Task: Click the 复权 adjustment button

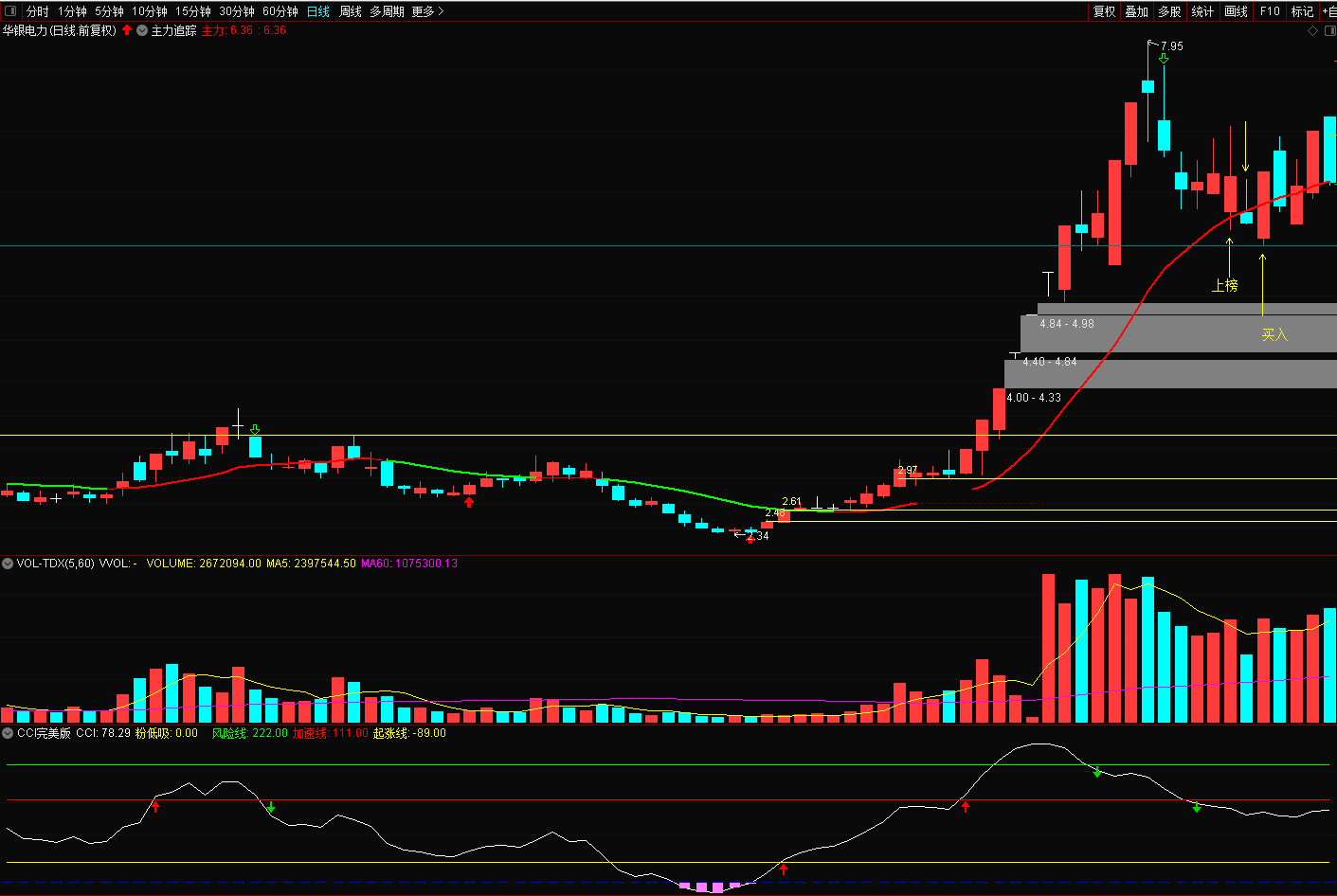Action: point(1104,11)
